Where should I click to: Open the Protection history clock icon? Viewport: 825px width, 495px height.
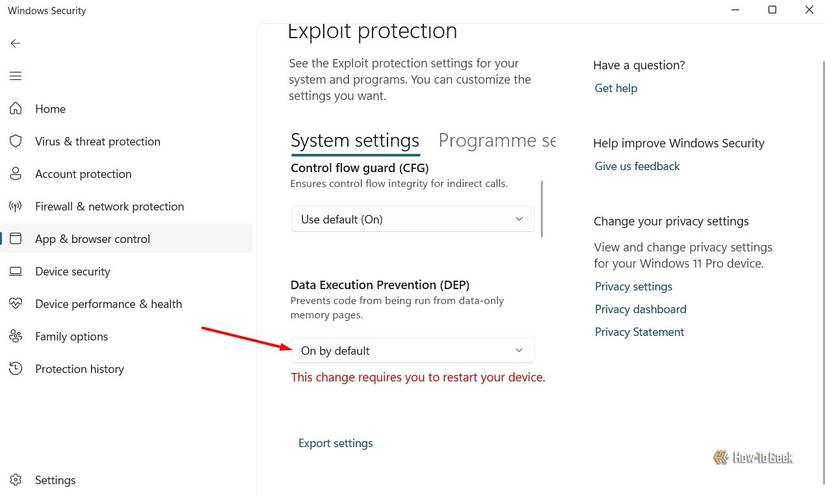point(15,369)
